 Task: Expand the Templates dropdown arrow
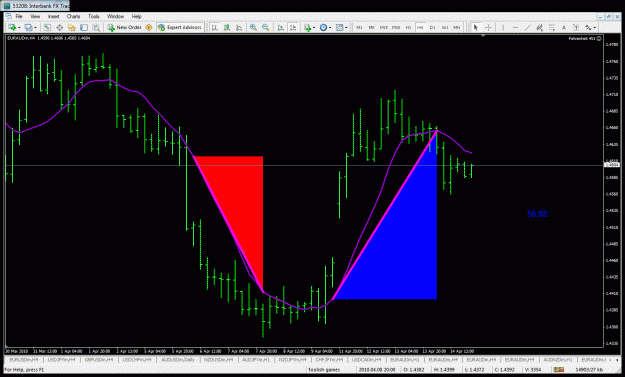346,27
